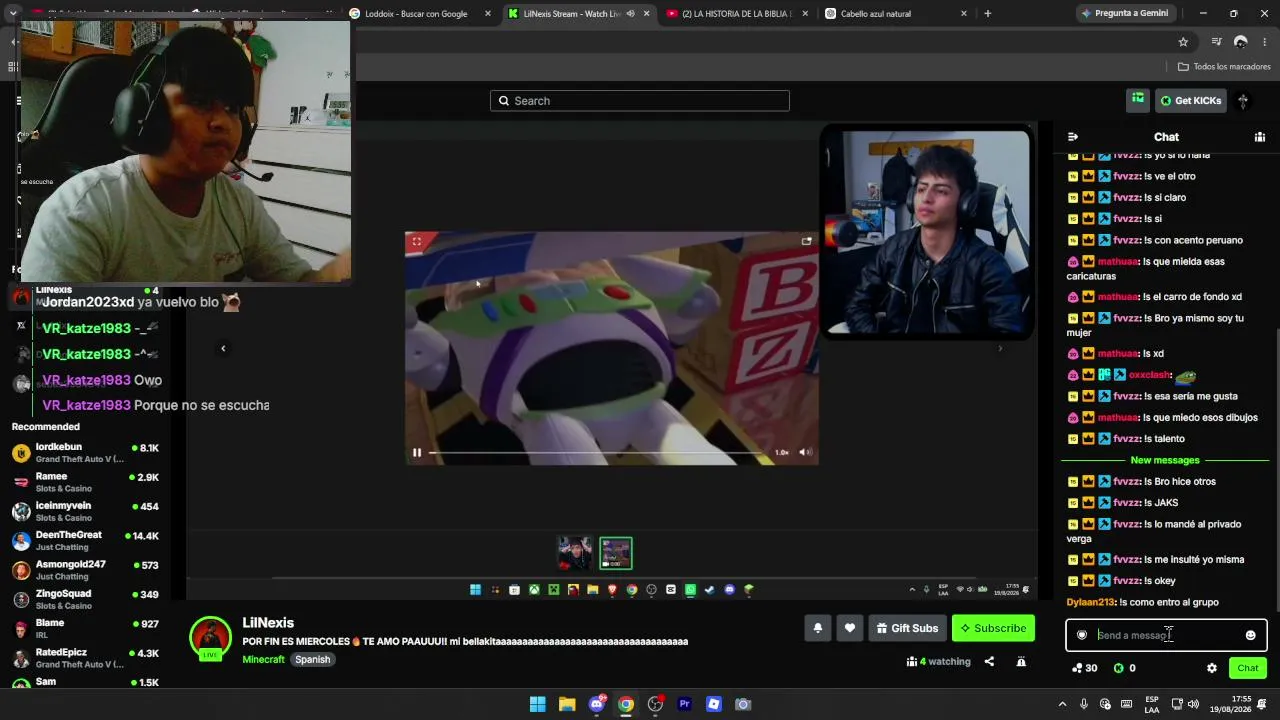
Task: Jump to New messages in chat
Action: click(1165, 460)
